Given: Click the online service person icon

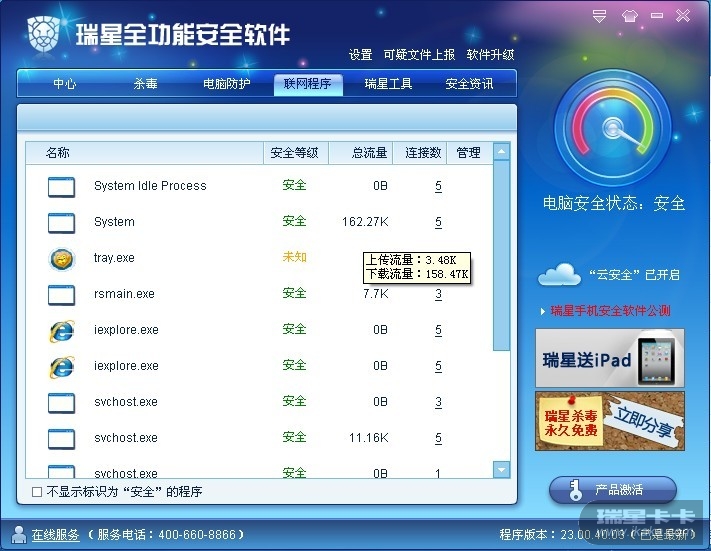Looking at the screenshot, I should 19,534.
